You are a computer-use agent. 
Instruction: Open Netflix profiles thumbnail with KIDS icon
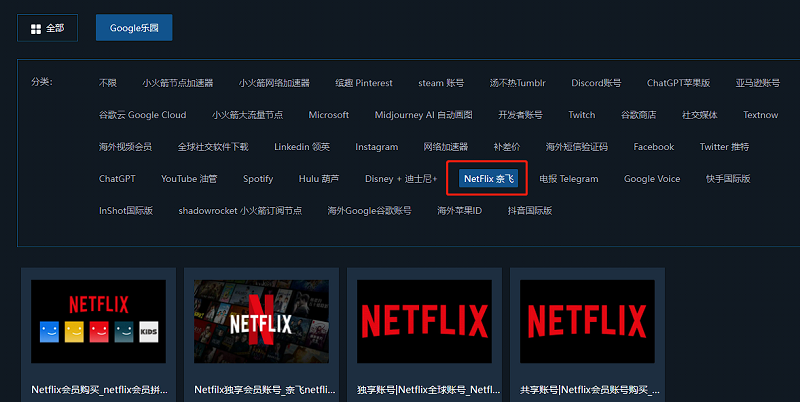point(98,321)
